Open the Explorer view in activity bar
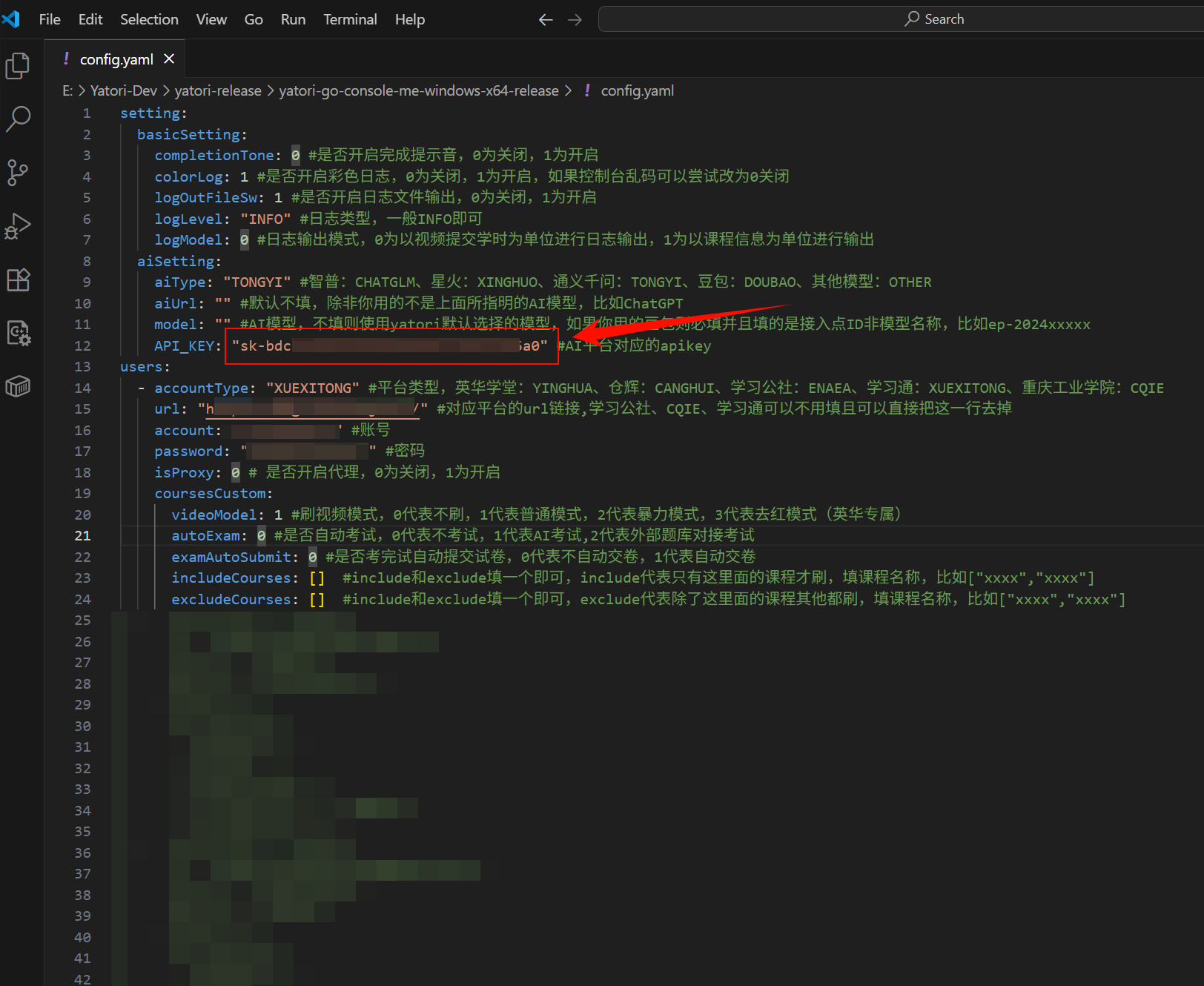This screenshot has height=986, width=1204. (x=18, y=66)
